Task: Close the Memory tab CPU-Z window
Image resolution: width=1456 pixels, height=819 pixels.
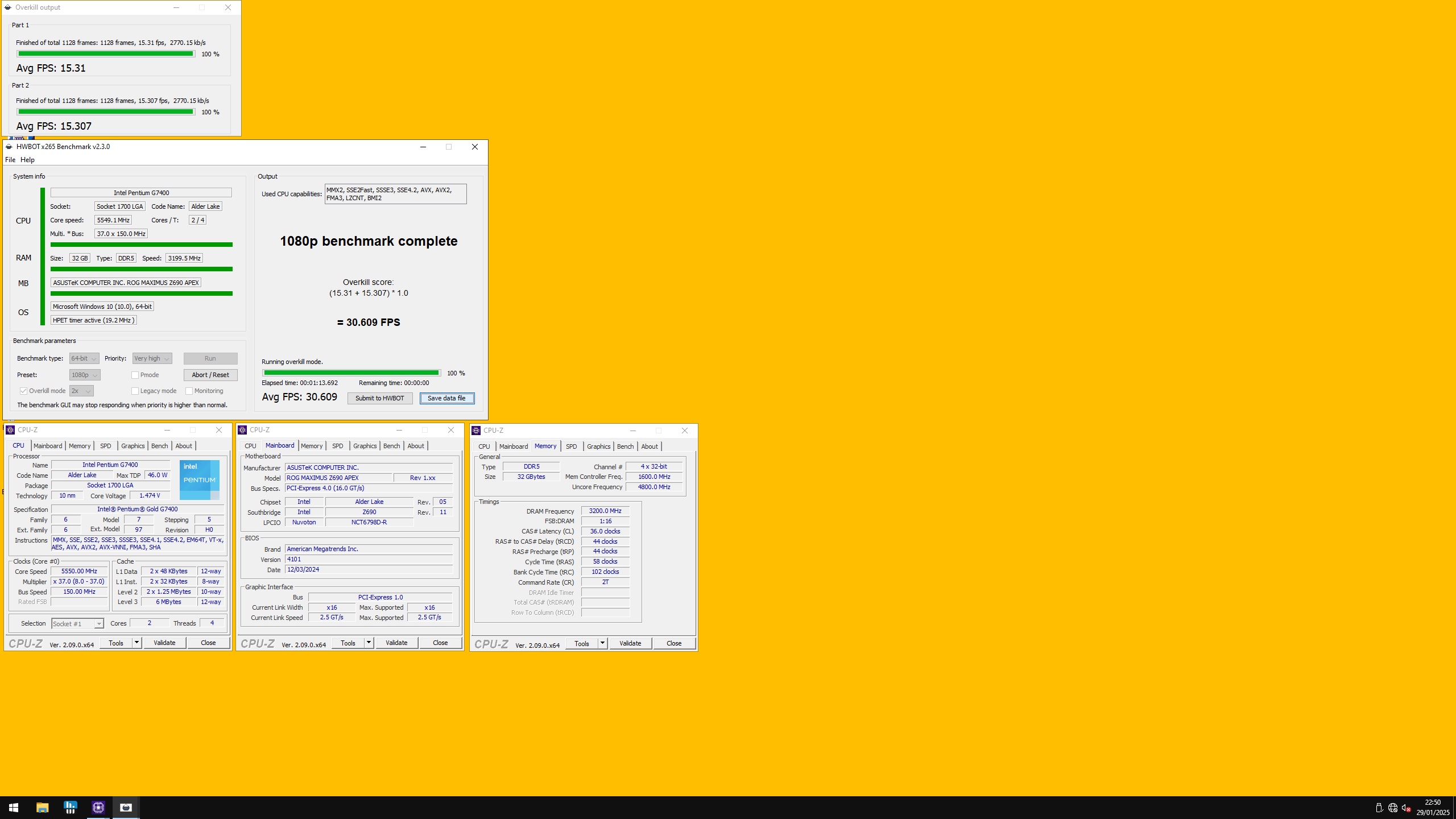Action: click(x=685, y=431)
